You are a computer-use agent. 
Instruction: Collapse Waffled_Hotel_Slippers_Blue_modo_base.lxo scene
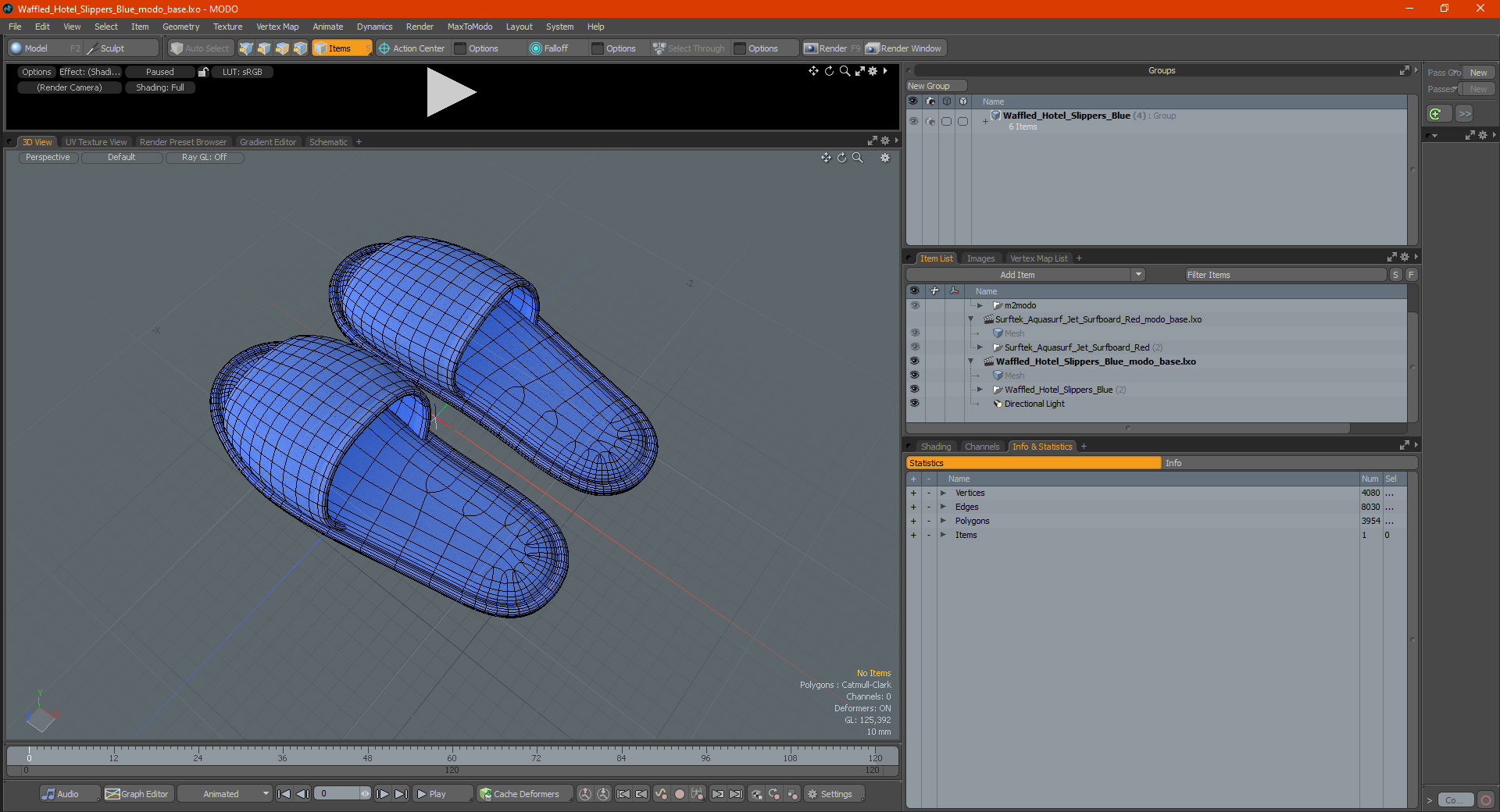[x=970, y=361]
